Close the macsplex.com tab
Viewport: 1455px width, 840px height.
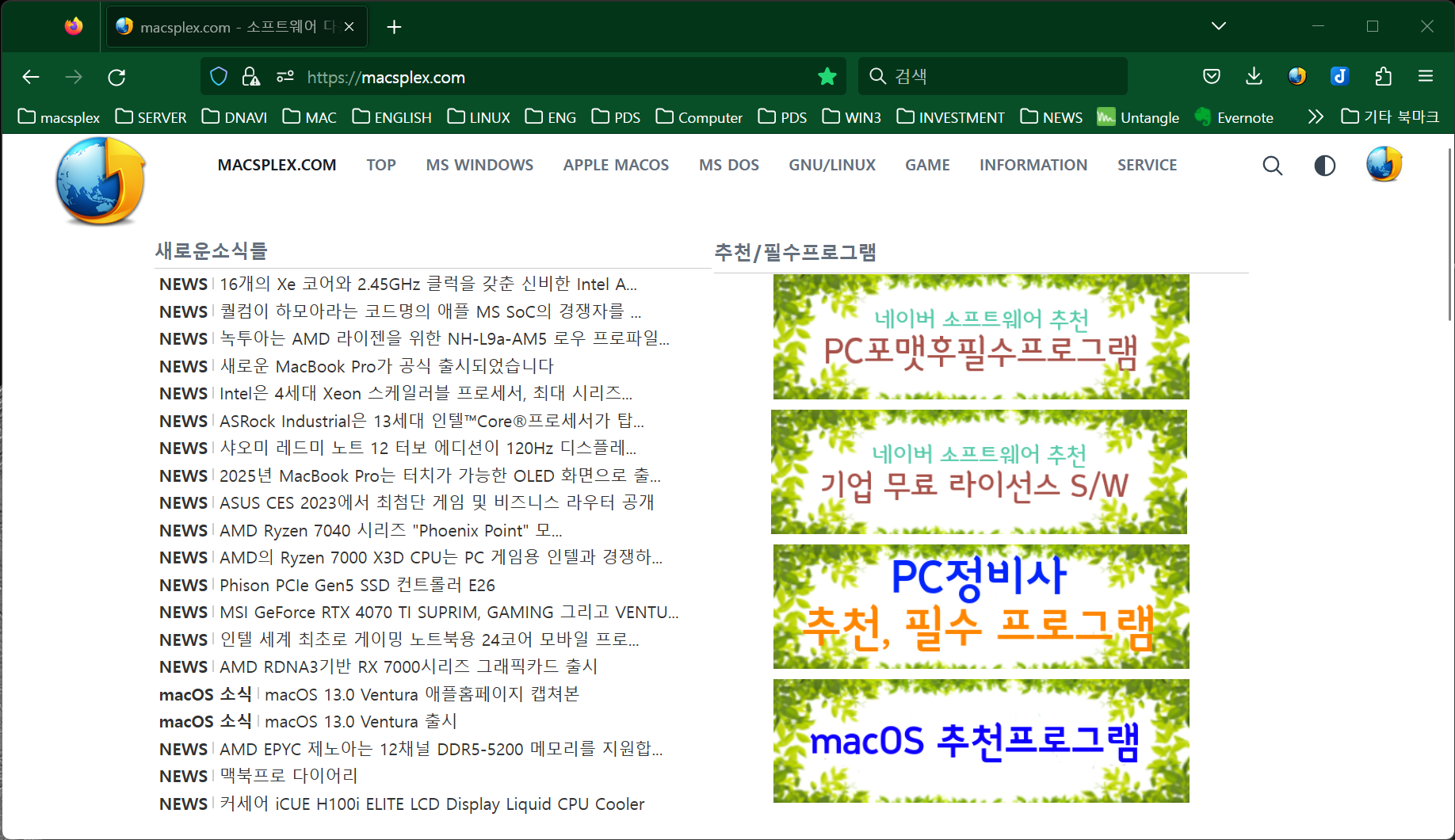[x=349, y=27]
